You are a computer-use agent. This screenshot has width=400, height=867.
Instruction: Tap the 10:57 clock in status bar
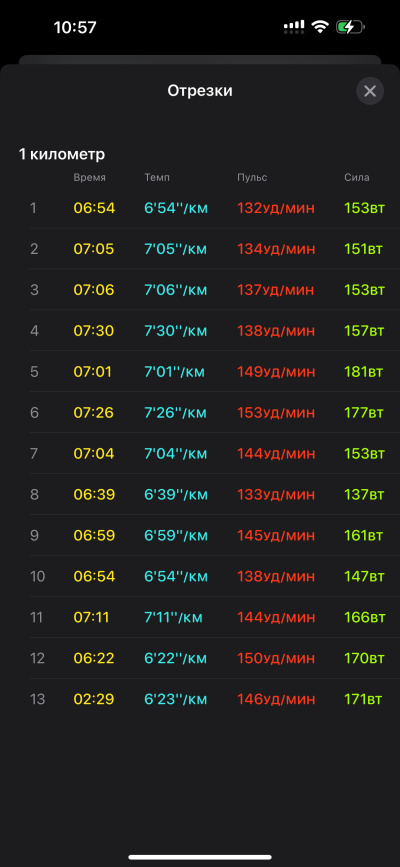pyautogui.click(x=75, y=28)
